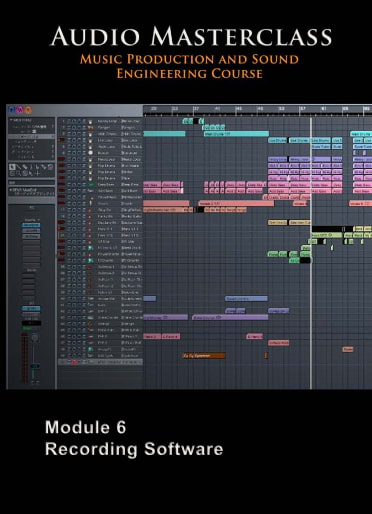Select the second long teal region on track 3

[236, 134]
